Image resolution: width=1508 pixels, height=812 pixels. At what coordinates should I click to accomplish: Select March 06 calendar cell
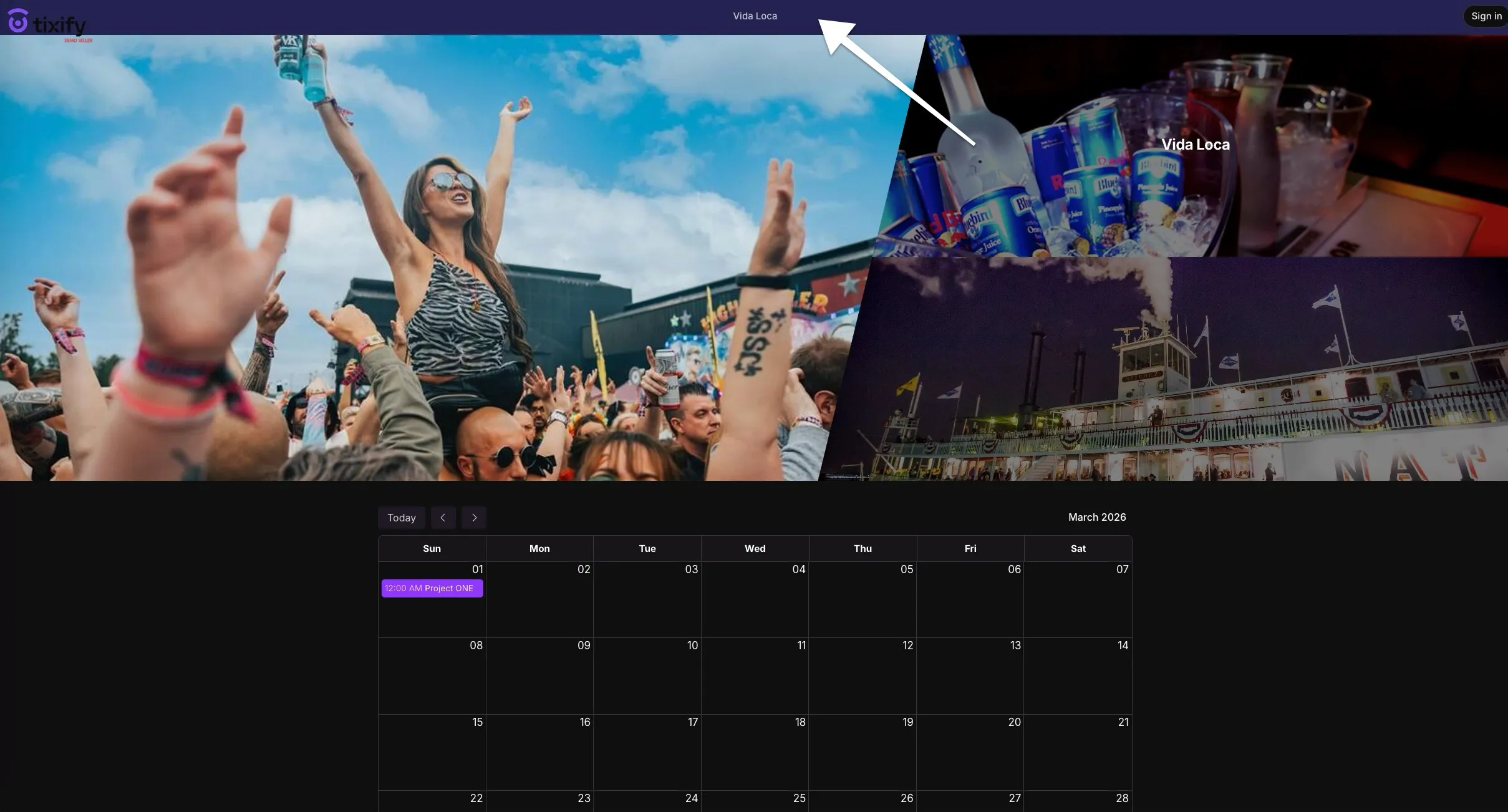(x=970, y=599)
